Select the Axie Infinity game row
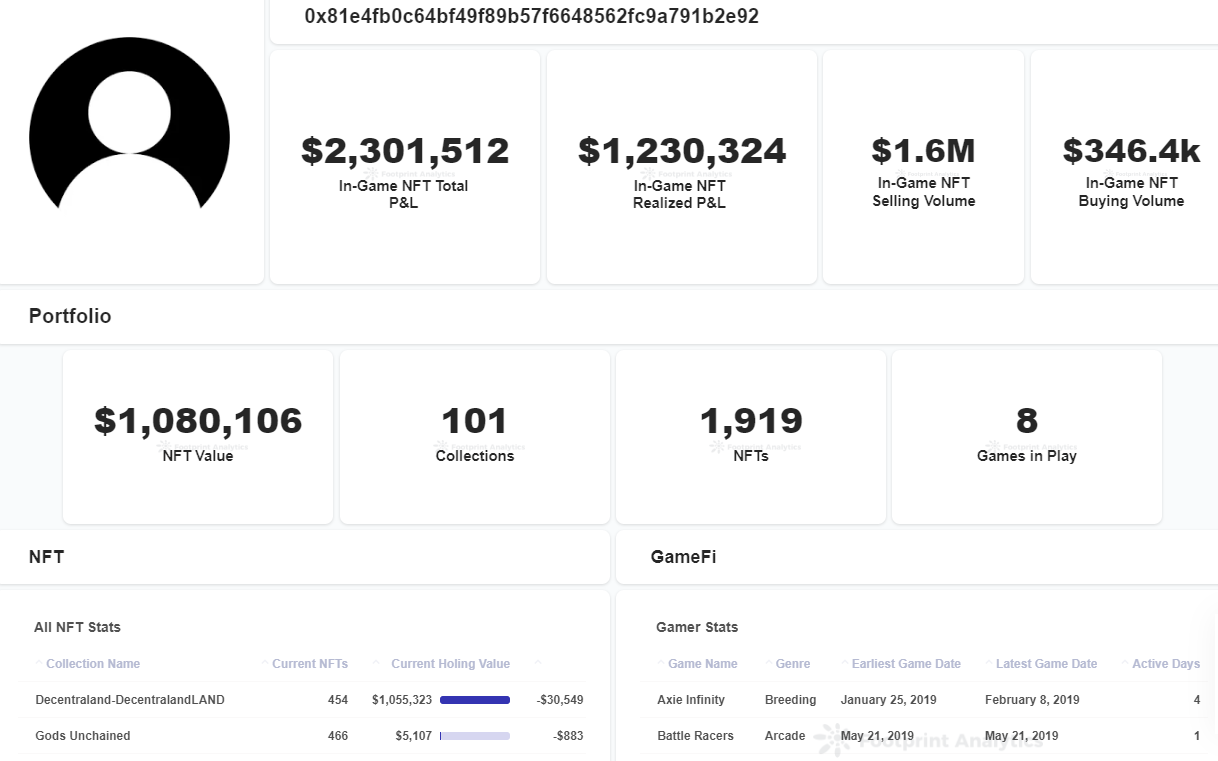The image size is (1218, 761). point(690,699)
